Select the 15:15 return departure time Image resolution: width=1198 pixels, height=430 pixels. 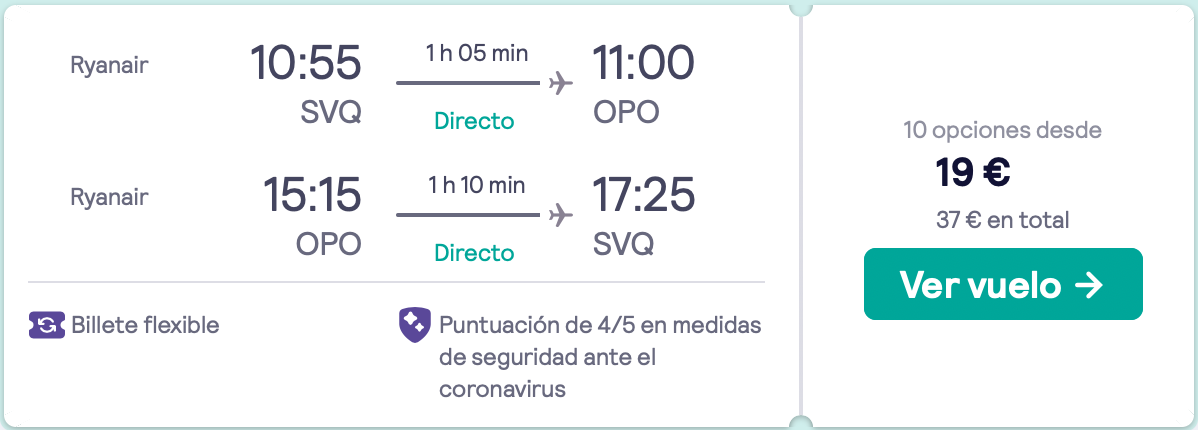coord(312,195)
